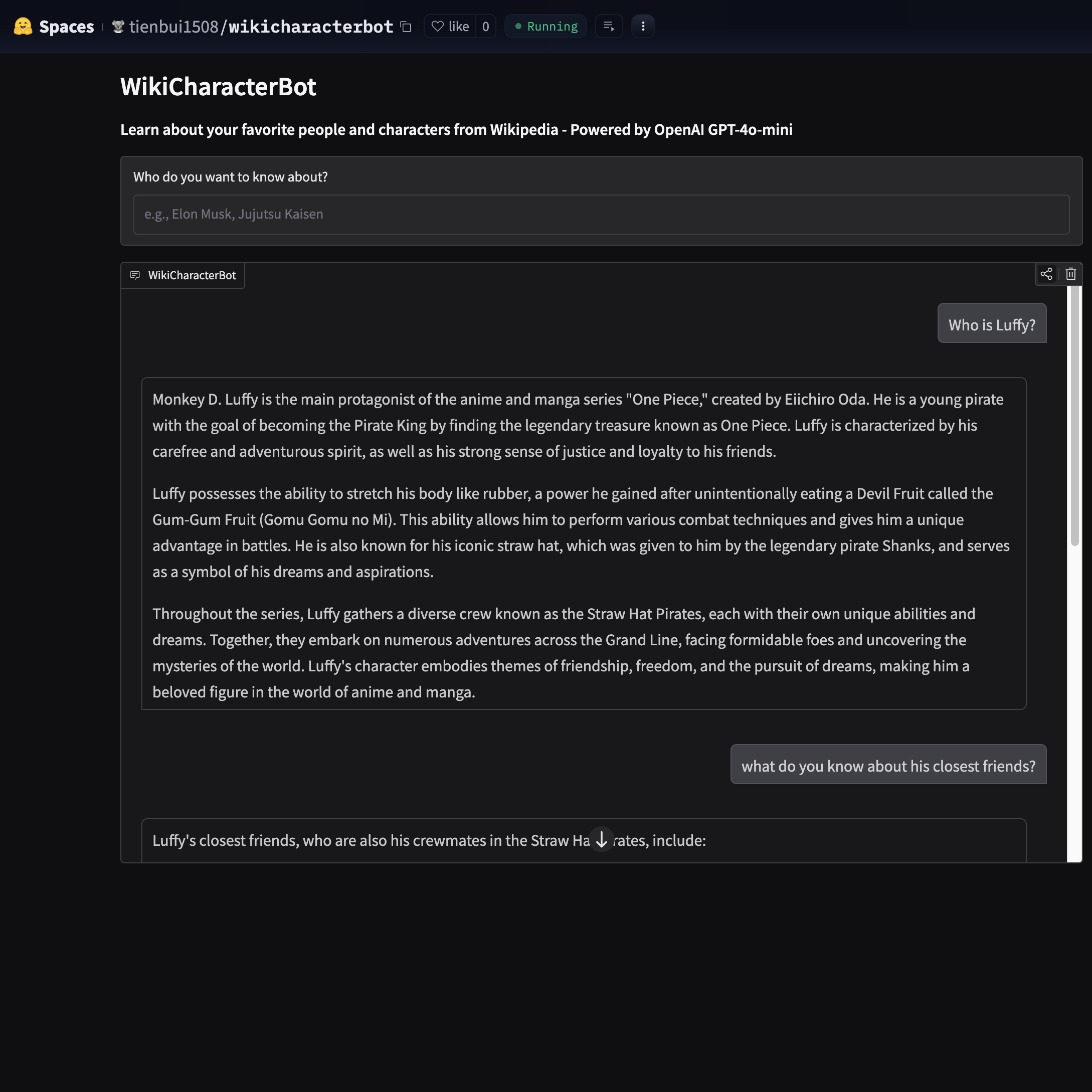The image size is (1092, 1092).
Task: Click the tienbui1508 avatar icon
Action: click(x=118, y=27)
